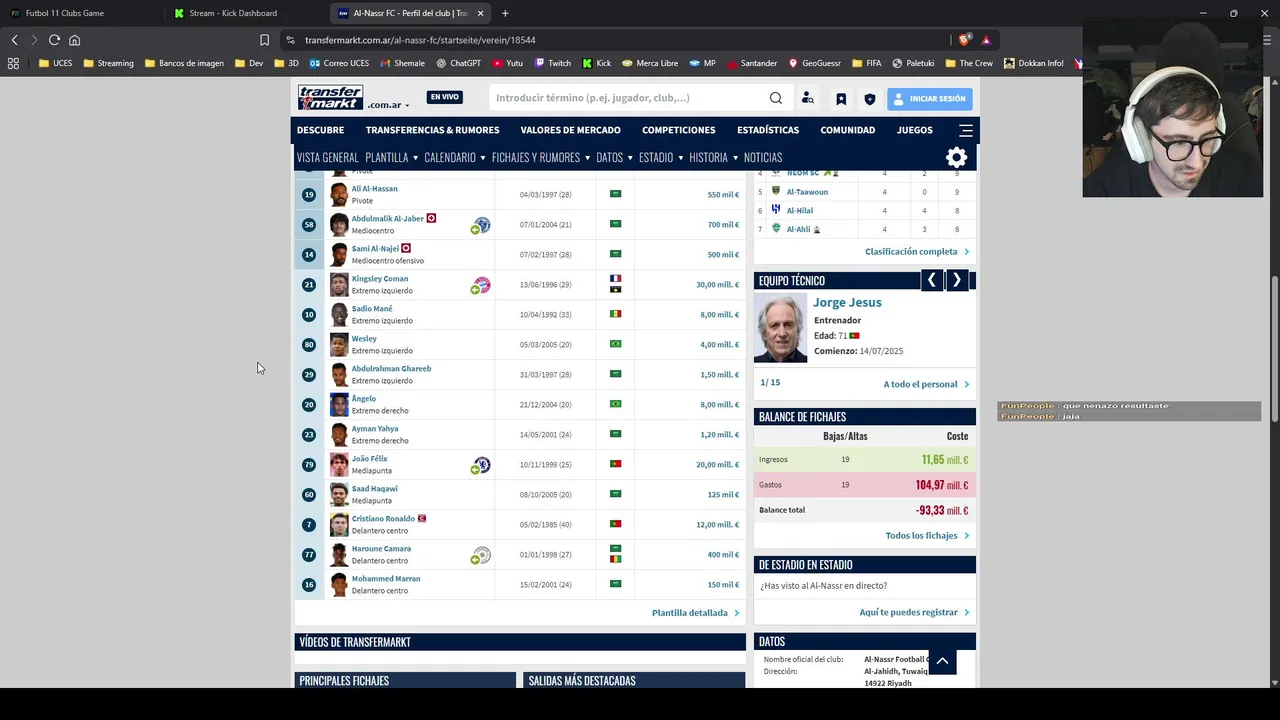Open COMUNIDAD menu
Image resolution: width=1280 pixels, height=720 pixels.
click(847, 130)
